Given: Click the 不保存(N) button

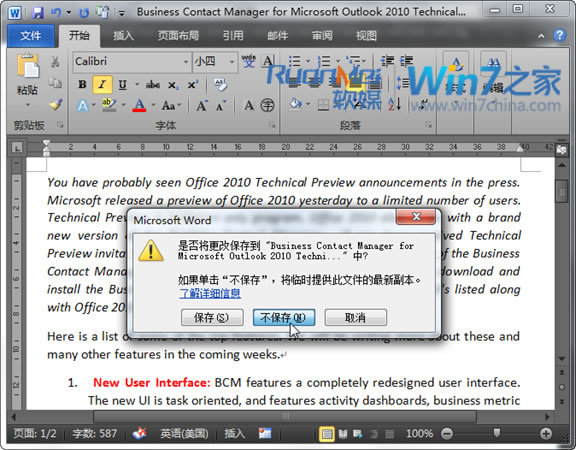Looking at the screenshot, I should pyautogui.click(x=284, y=317).
